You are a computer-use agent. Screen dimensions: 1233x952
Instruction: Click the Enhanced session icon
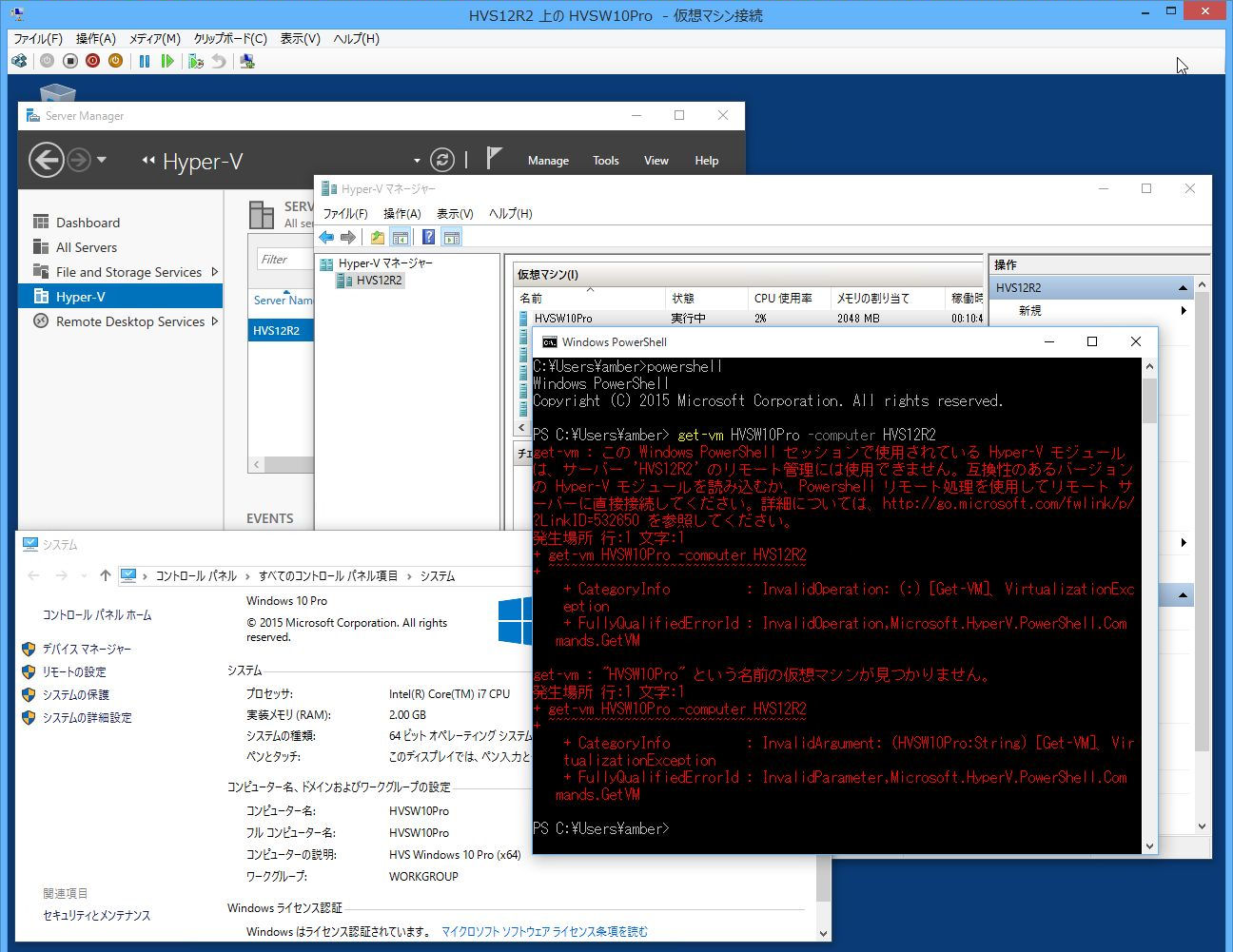[x=247, y=61]
